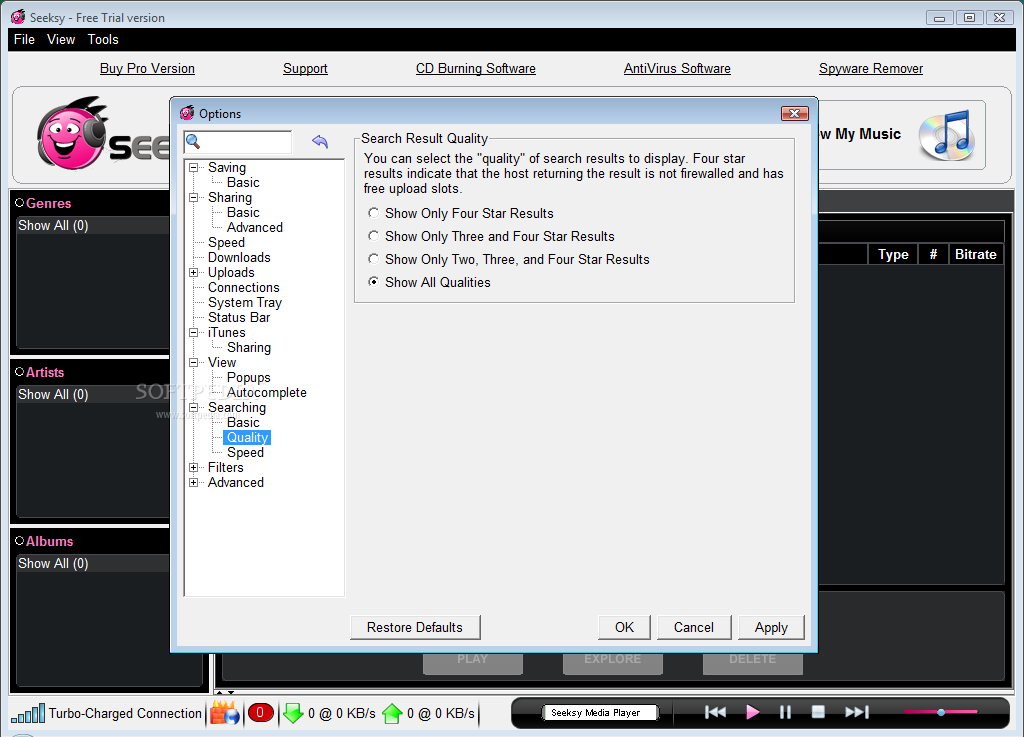Select Show Only Three and Four Star Results

pos(374,236)
